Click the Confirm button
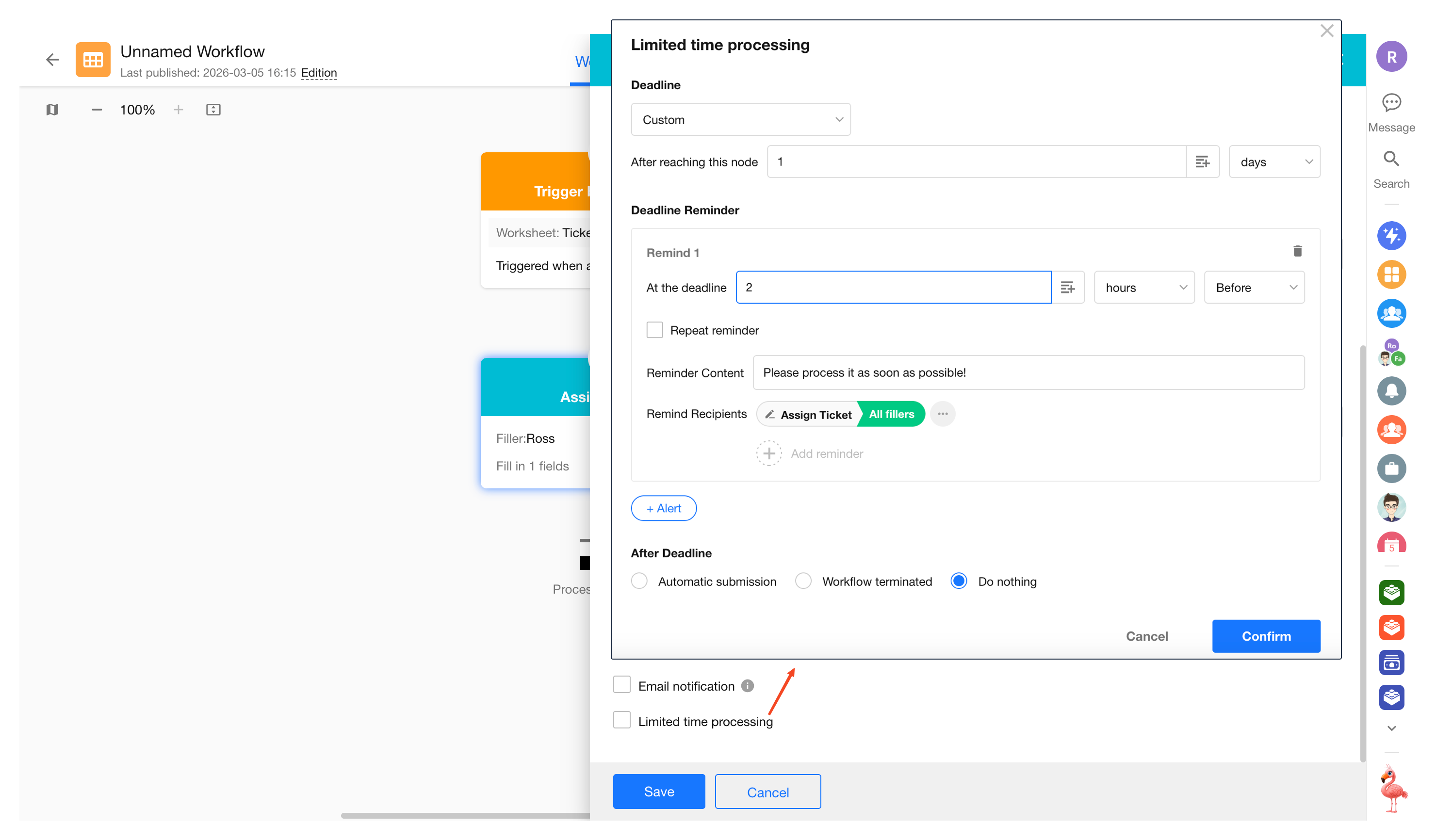Screen dimensions: 1436x840 (x=1266, y=636)
